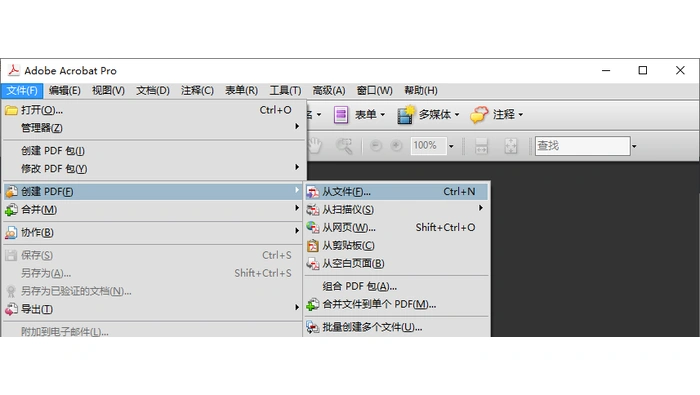The width and height of the screenshot is (700, 395).
Task: Click the 从文件(F) icon
Action: [x=312, y=192]
